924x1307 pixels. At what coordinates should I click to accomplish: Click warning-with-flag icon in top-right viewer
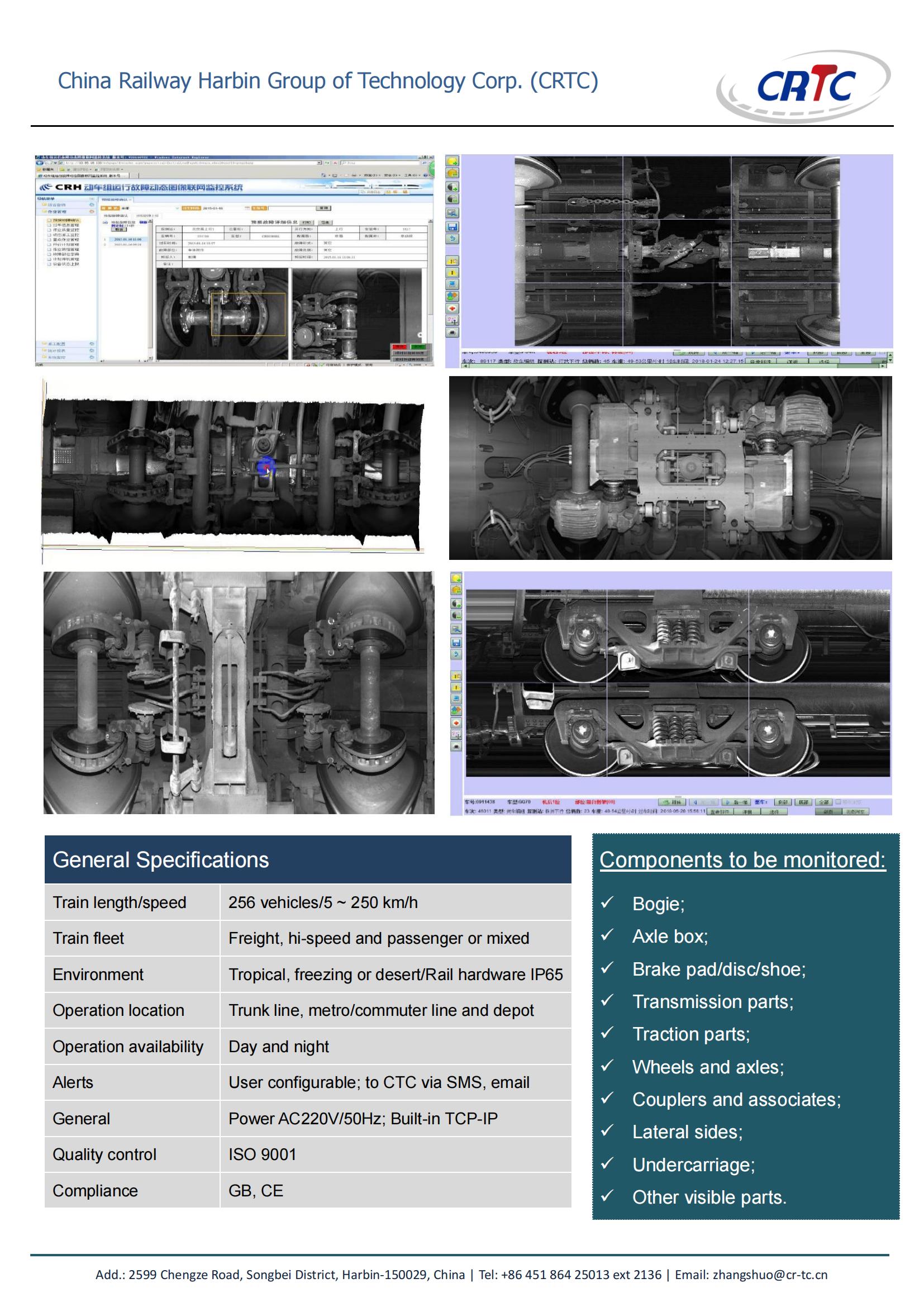tap(453, 261)
